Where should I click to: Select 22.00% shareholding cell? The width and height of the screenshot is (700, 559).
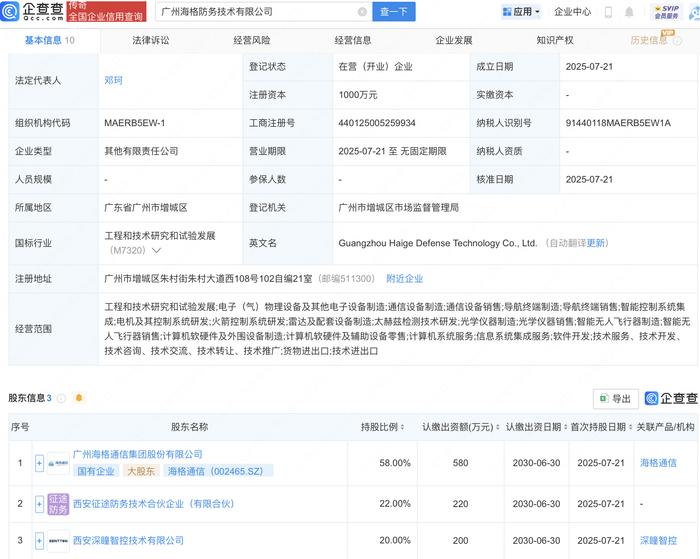pyautogui.click(x=395, y=504)
